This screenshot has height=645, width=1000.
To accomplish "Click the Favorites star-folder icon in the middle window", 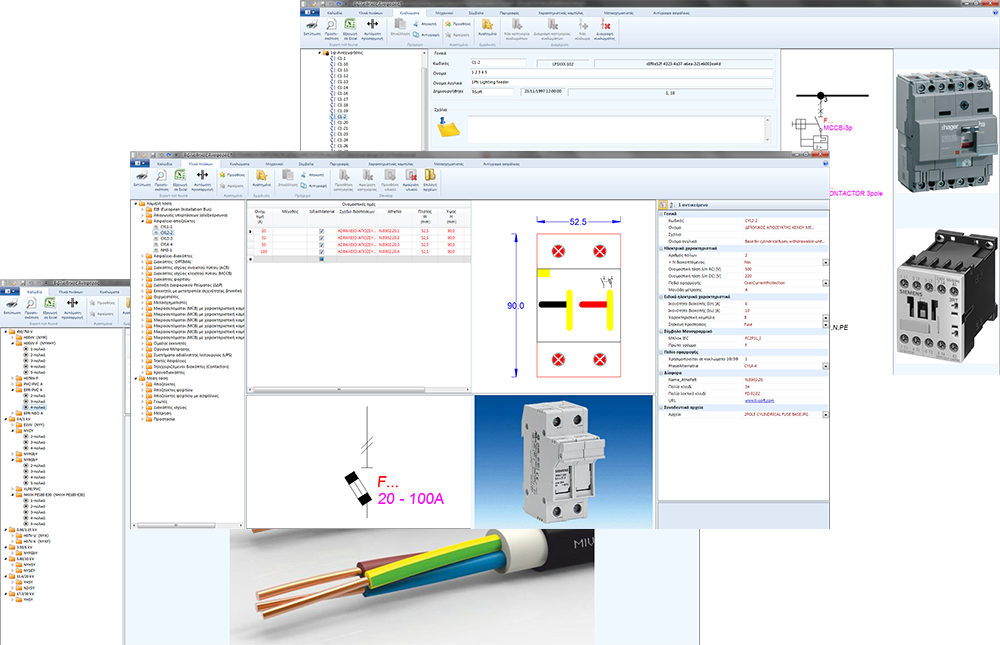I will (x=264, y=174).
